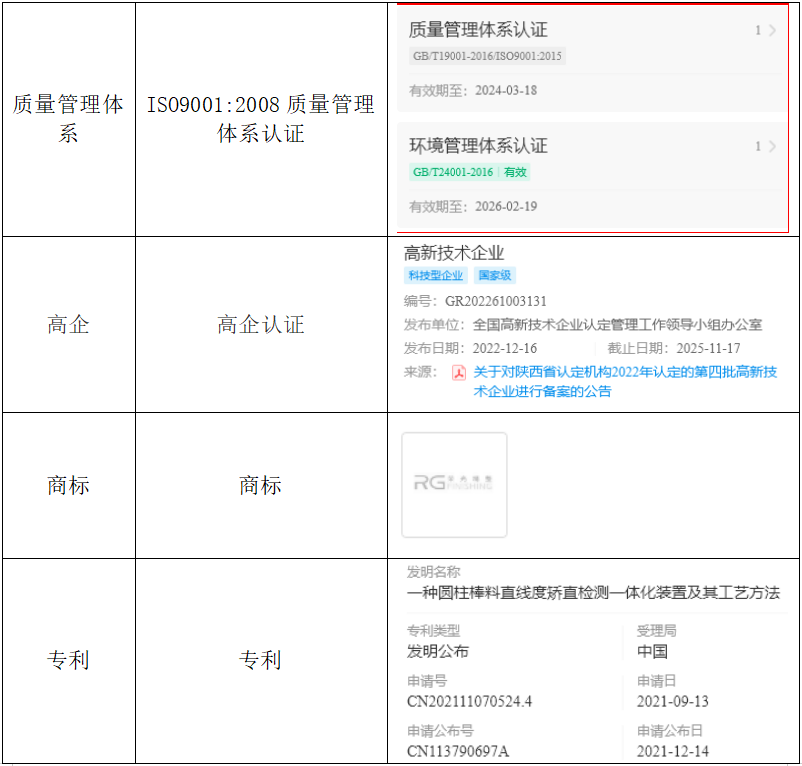Click the 申请日 value 2021-09-13
This screenshot has height=766, width=802.
pyautogui.click(x=673, y=702)
